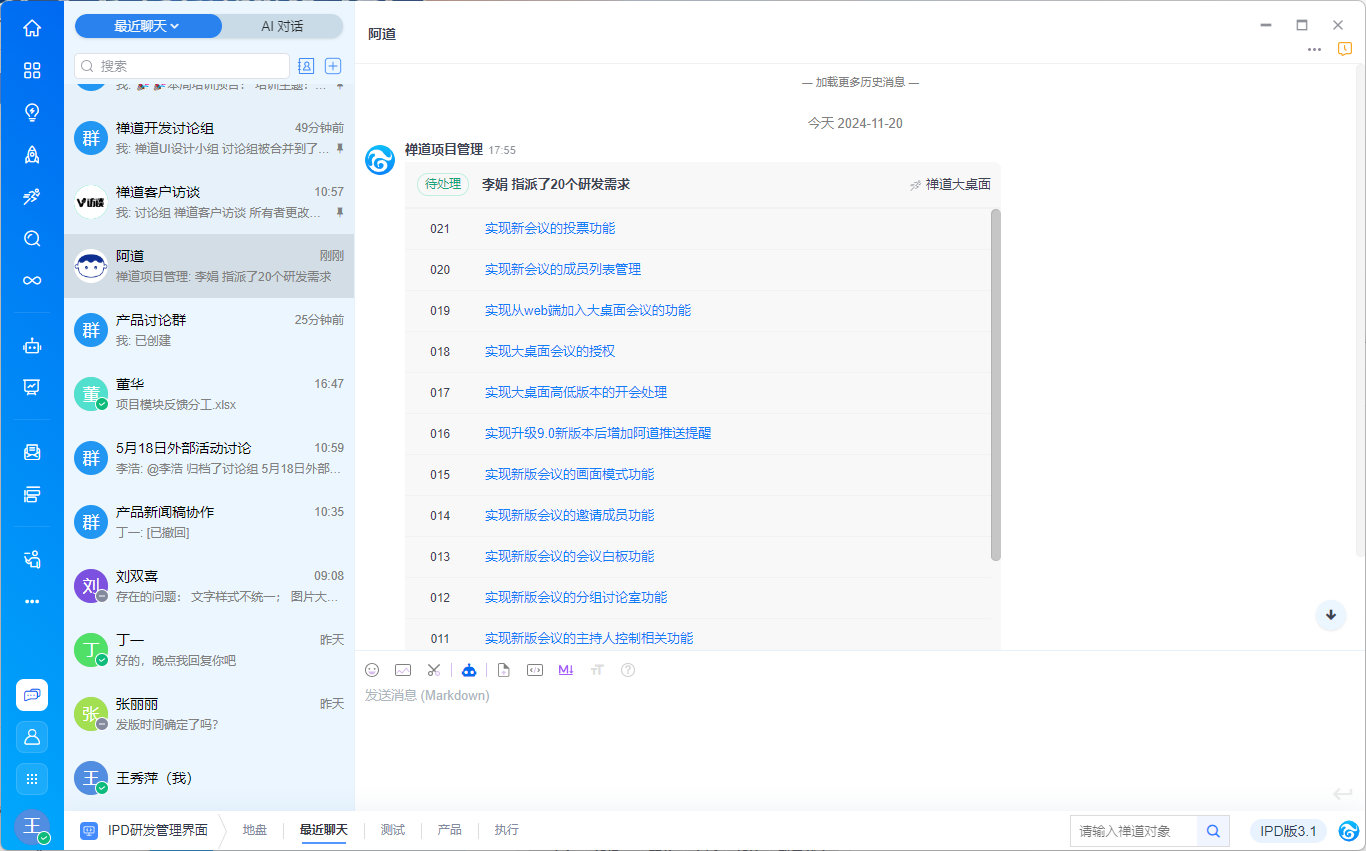Viewport: 1366px width, 851px height.
Task: Insert a code block via code icon
Action: (535, 670)
